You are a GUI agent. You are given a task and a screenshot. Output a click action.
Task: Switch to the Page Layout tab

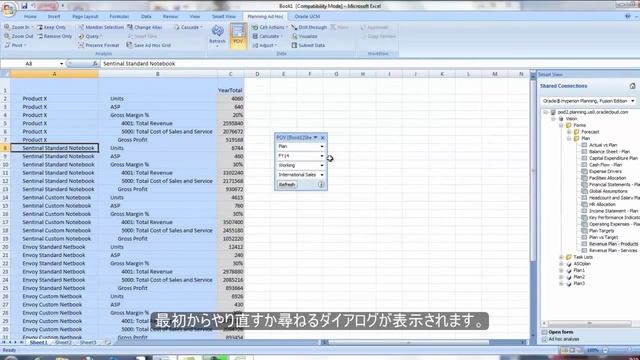click(x=85, y=16)
